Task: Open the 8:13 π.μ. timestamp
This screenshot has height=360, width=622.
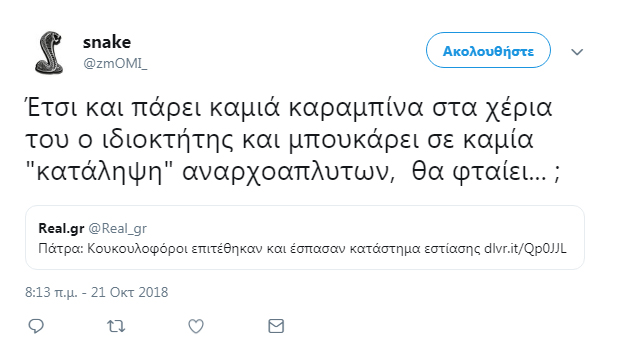Action: 51,293
